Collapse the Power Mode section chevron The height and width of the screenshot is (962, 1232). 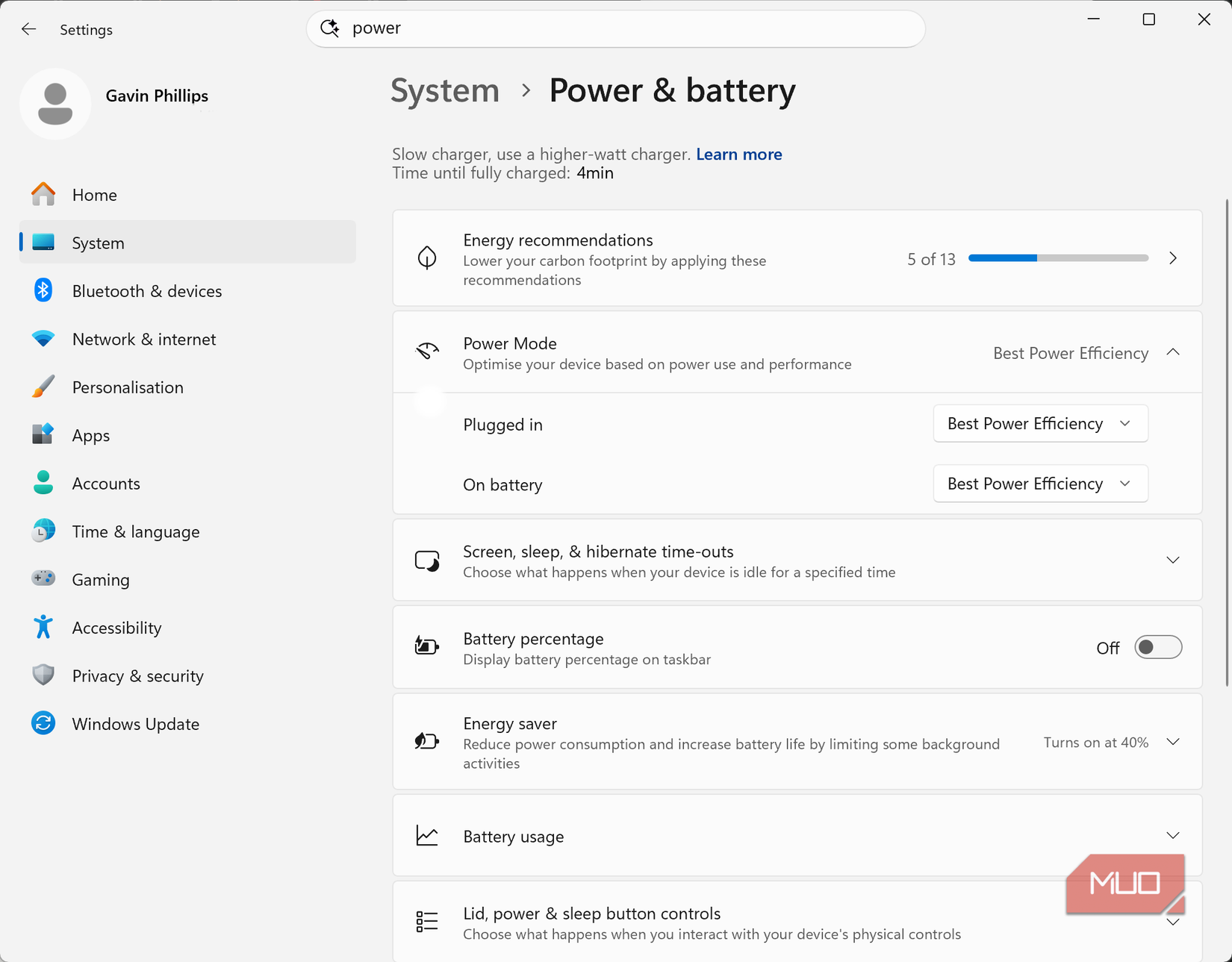tap(1173, 352)
